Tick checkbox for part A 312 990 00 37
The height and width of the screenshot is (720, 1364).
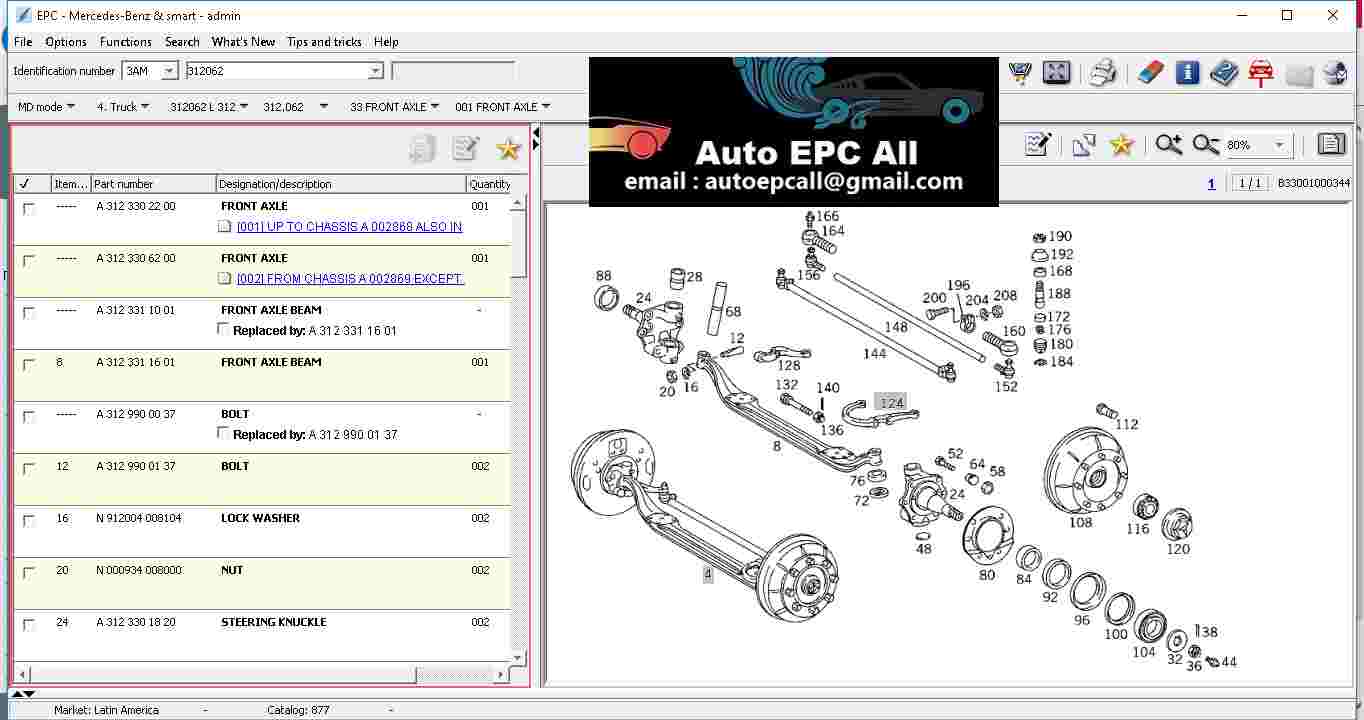[x=29, y=417]
